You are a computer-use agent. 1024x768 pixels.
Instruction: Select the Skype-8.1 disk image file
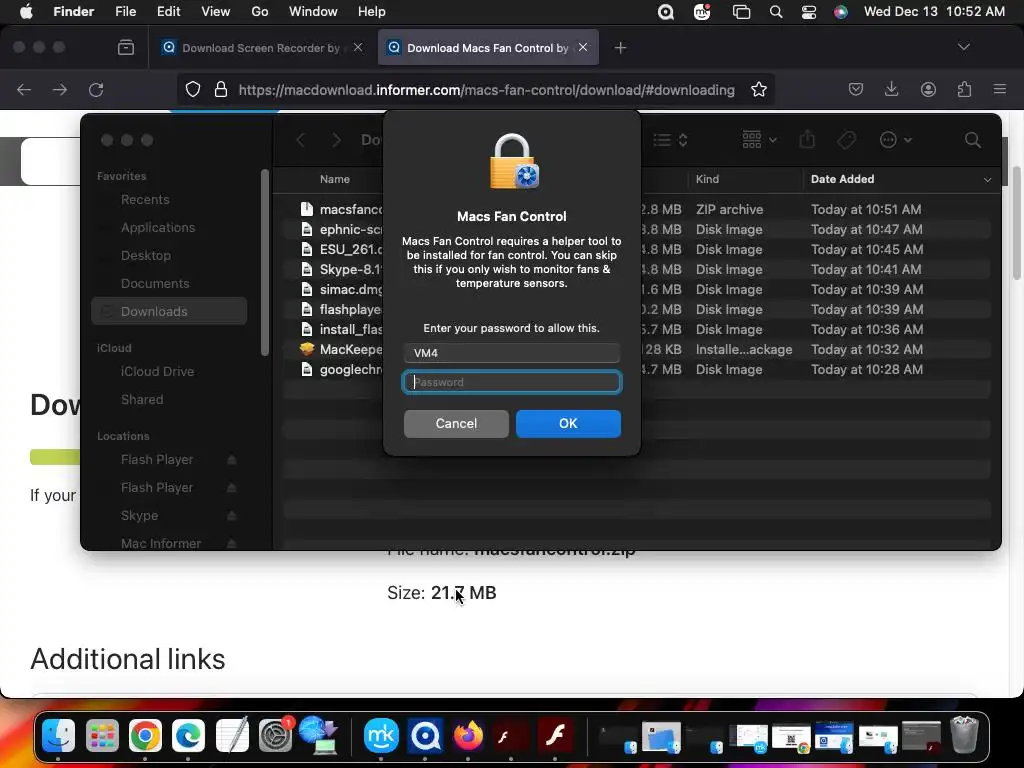pos(637,269)
